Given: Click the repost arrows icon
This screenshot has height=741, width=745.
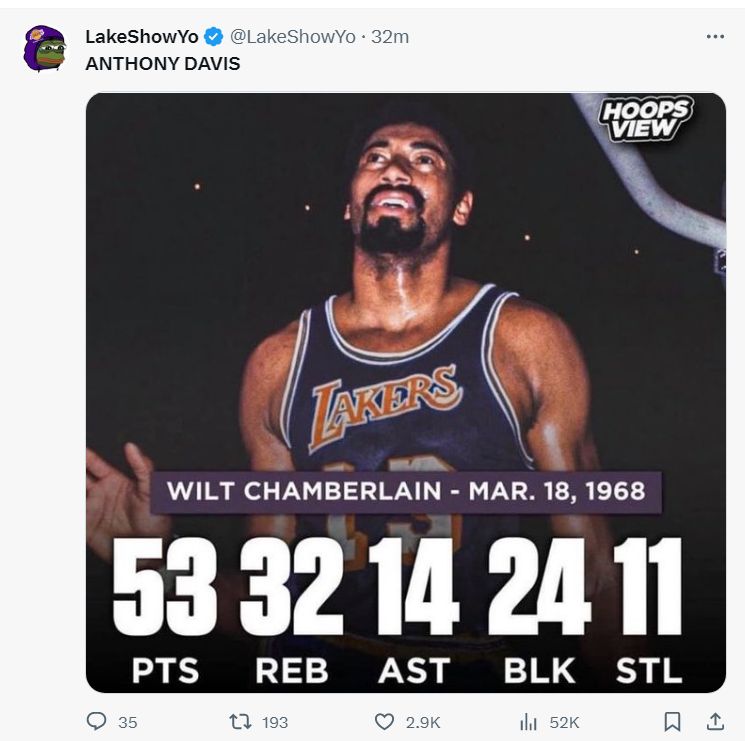Looking at the screenshot, I should [239, 721].
